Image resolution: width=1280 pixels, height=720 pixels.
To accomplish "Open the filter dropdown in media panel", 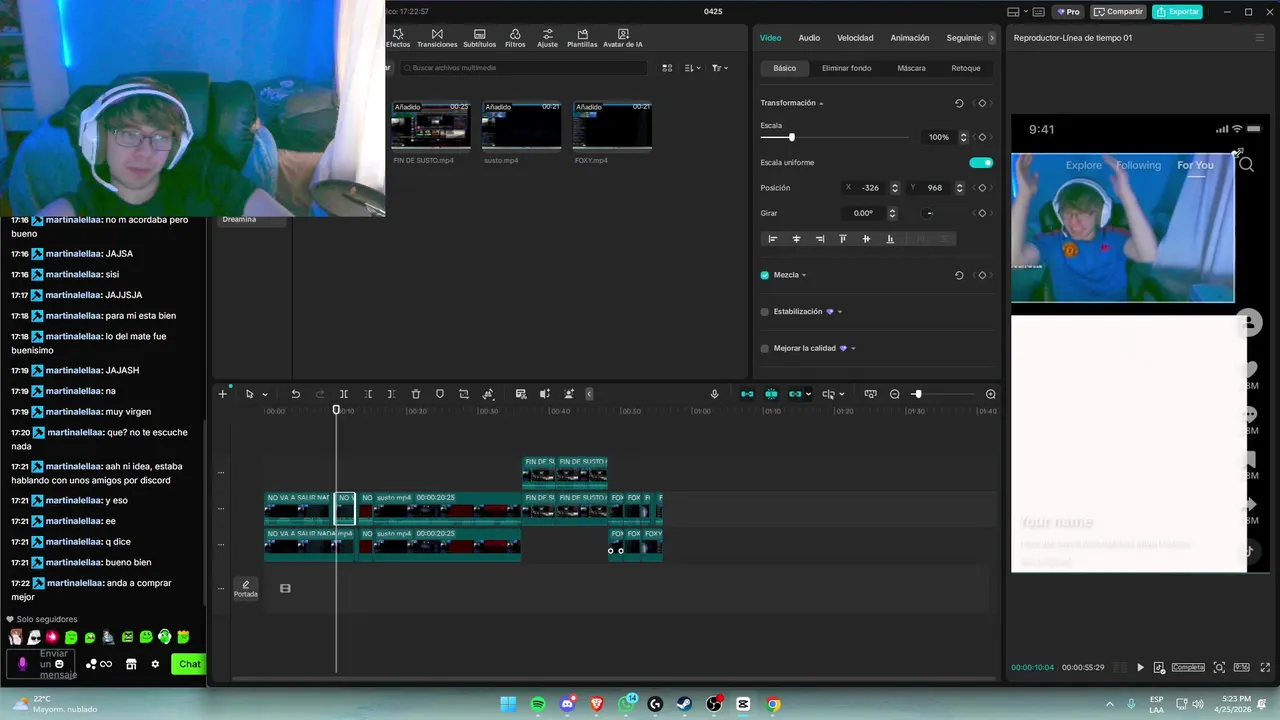I will (x=720, y=68).
